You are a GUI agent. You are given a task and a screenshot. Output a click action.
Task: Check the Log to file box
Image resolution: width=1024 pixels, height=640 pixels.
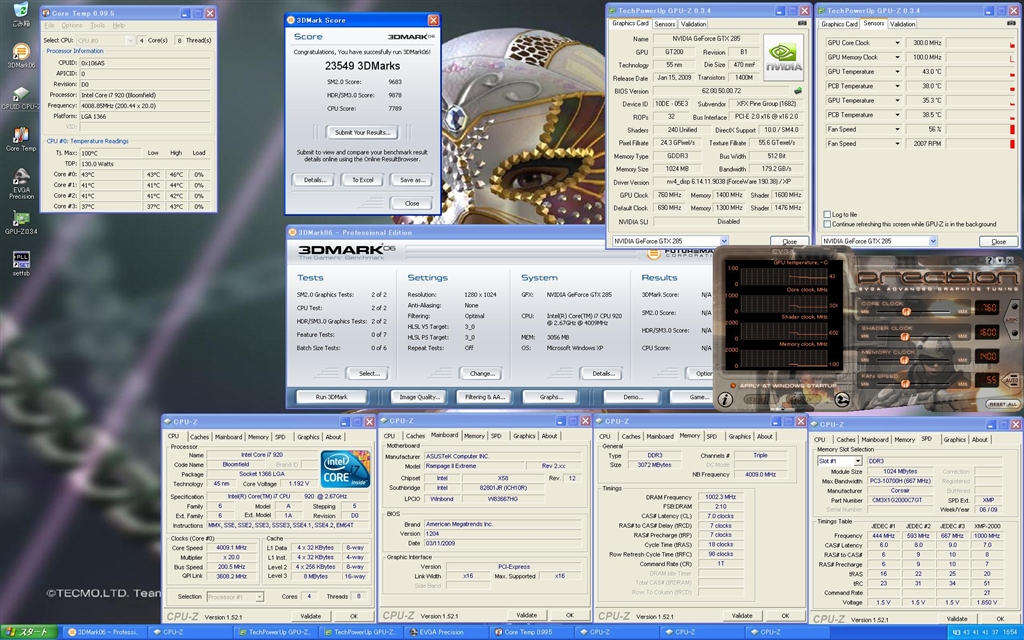pos(827,214)
